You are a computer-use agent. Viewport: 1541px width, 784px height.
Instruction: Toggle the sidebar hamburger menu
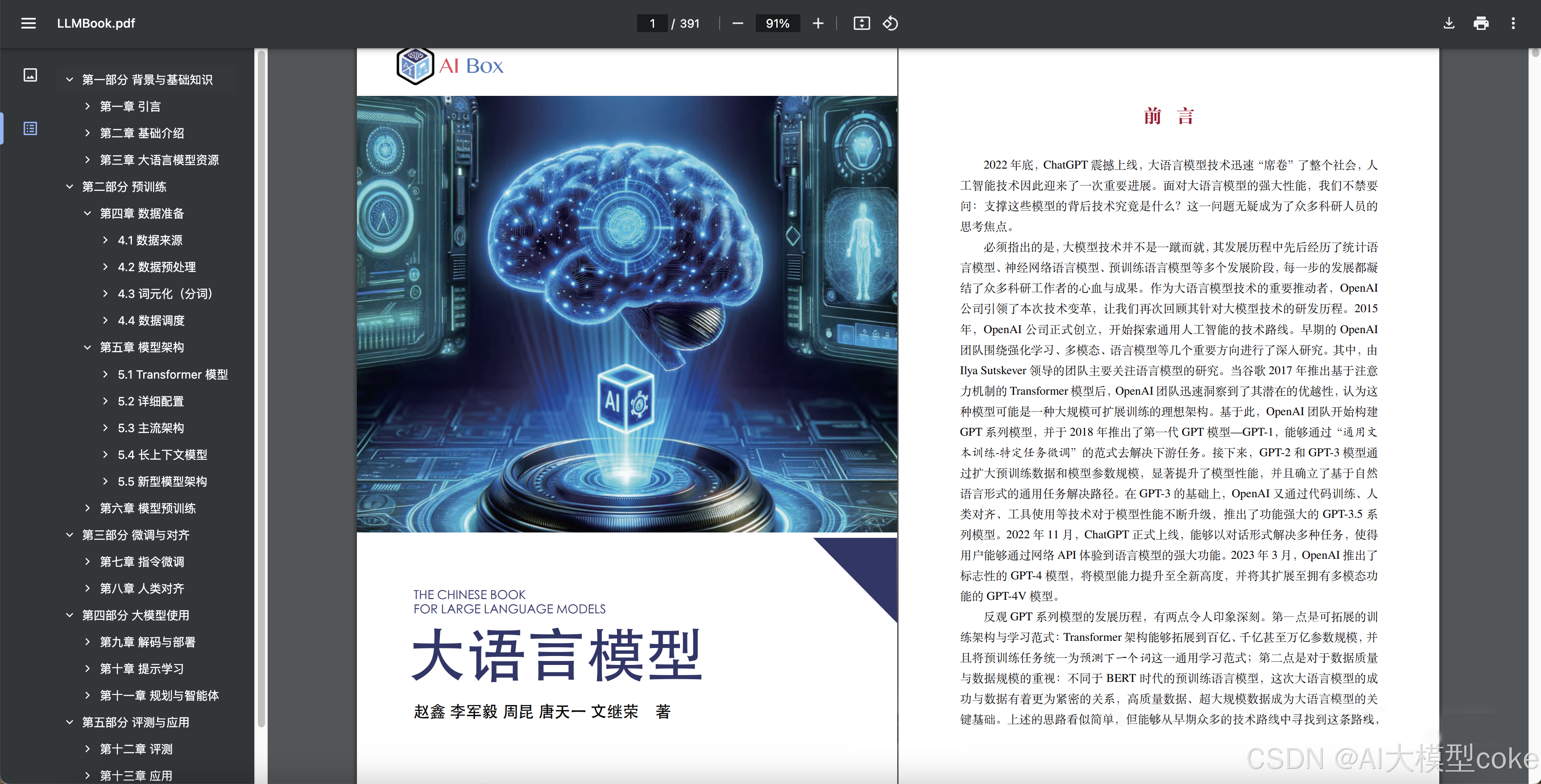(x=28, y=23)
